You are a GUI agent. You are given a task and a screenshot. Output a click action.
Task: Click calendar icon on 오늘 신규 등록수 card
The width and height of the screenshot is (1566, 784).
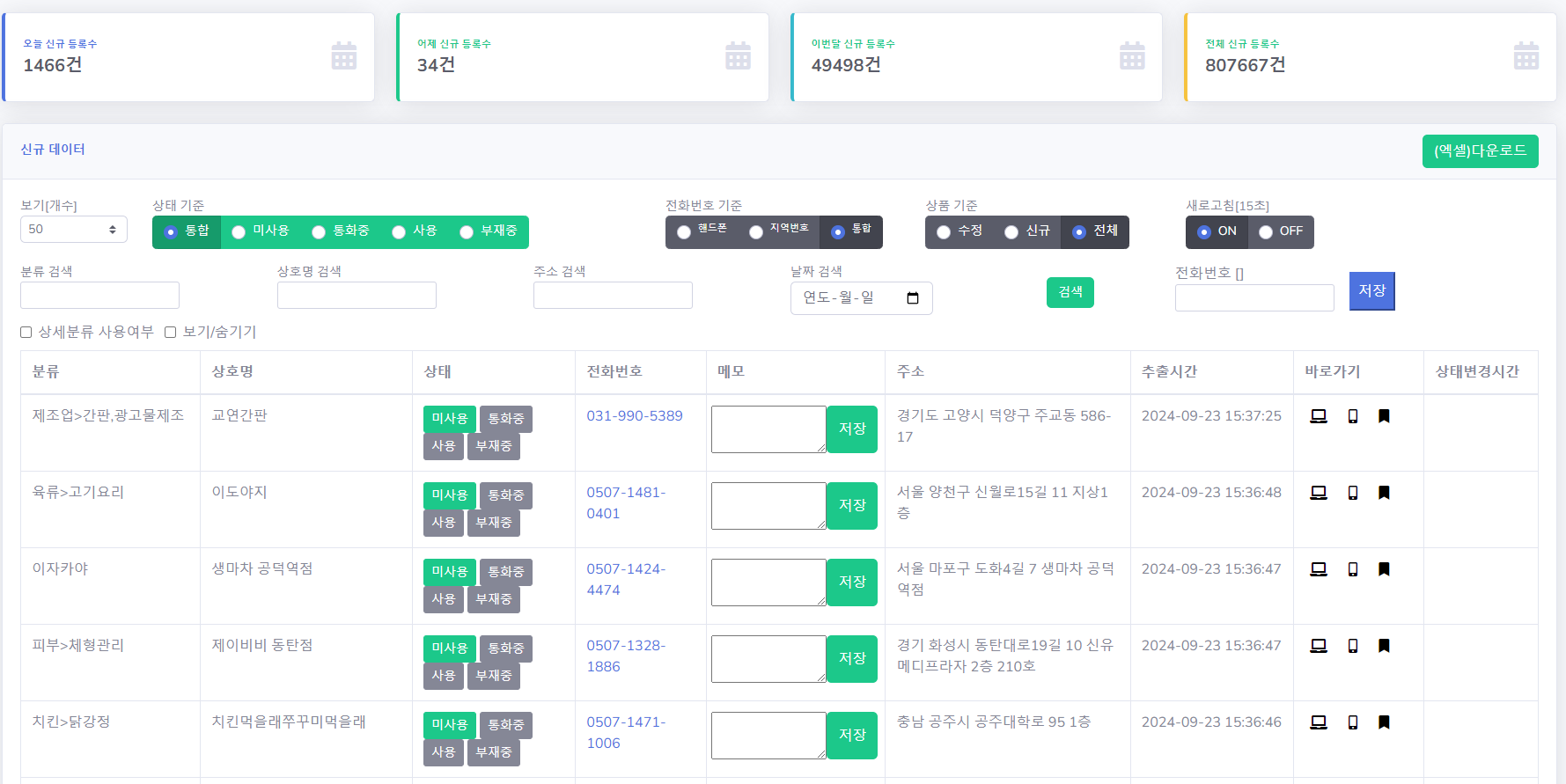[343, 56]
